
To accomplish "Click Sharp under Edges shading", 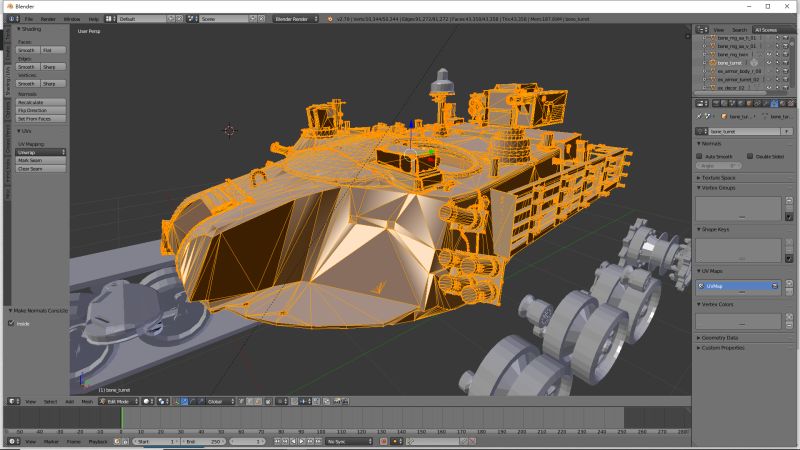I will pyautogui.click(x=53, y=67).
